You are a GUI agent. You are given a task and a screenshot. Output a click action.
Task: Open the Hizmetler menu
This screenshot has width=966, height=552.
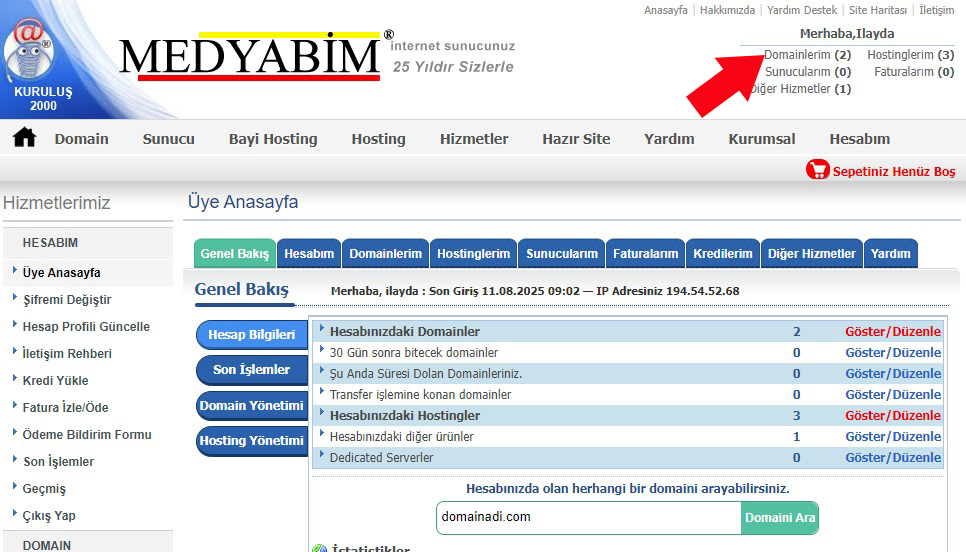(x=474, y=139)
